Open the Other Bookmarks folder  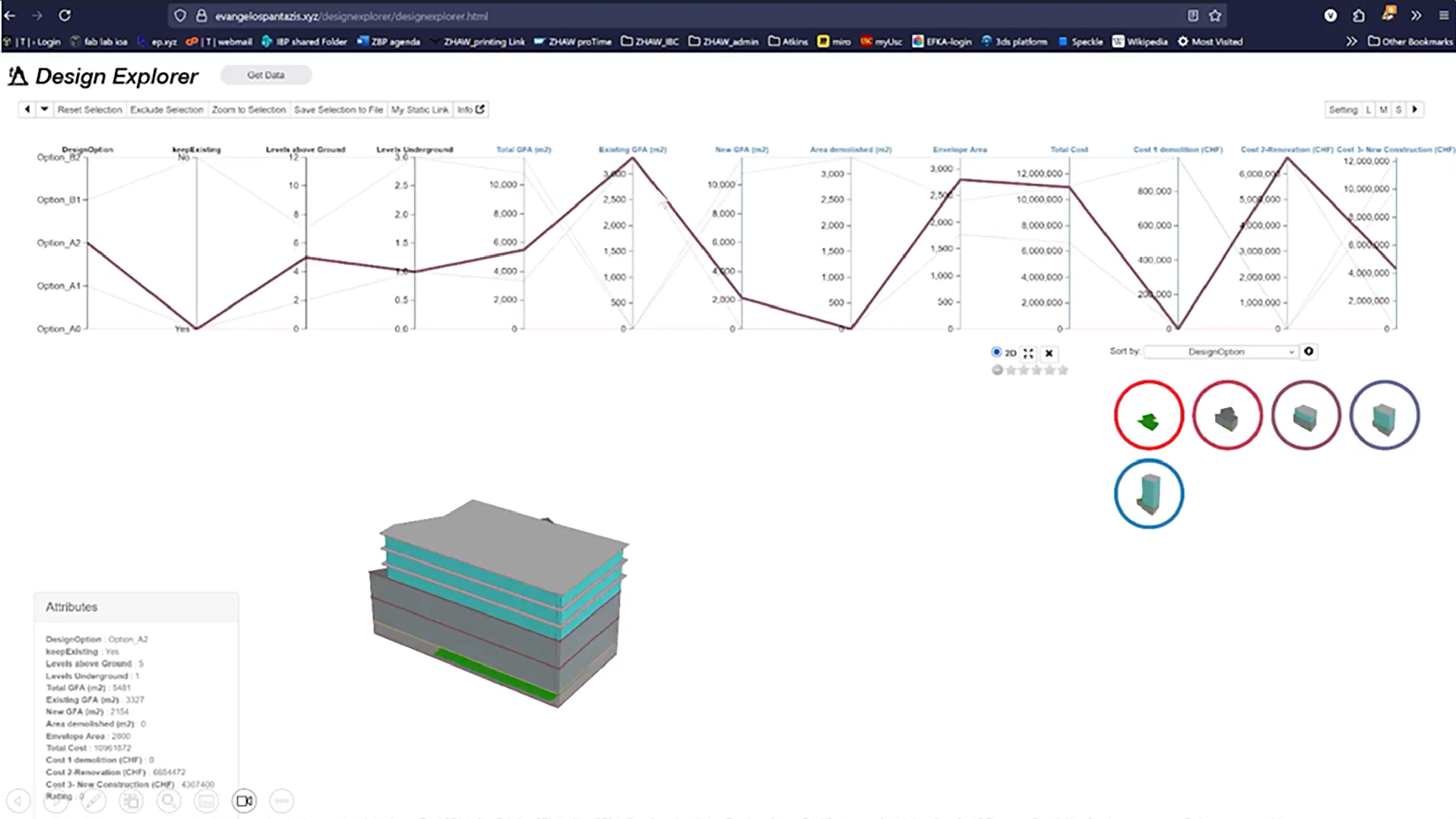(1410, 41)
